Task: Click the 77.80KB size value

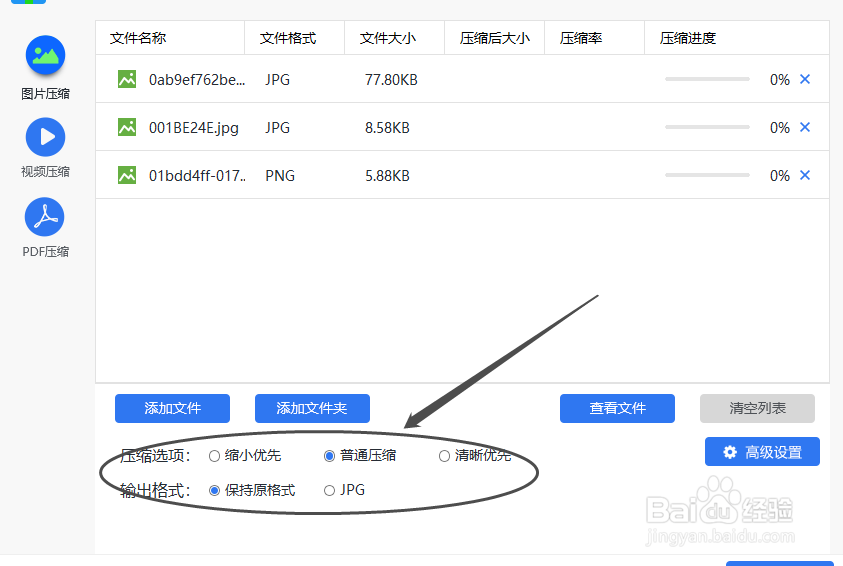Action: tap(391, 80)
